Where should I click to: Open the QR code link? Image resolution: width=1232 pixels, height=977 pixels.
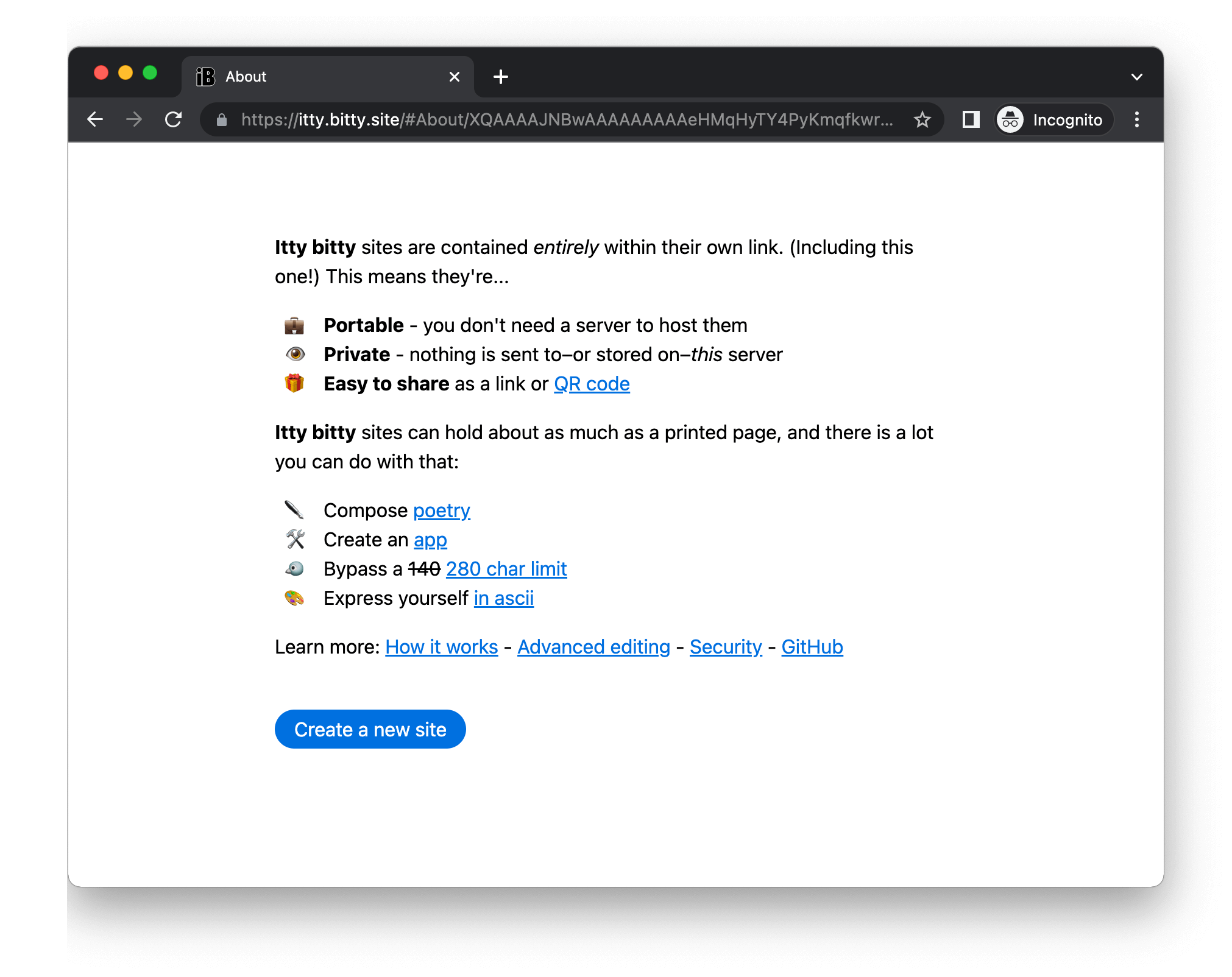tap(592, 383)
